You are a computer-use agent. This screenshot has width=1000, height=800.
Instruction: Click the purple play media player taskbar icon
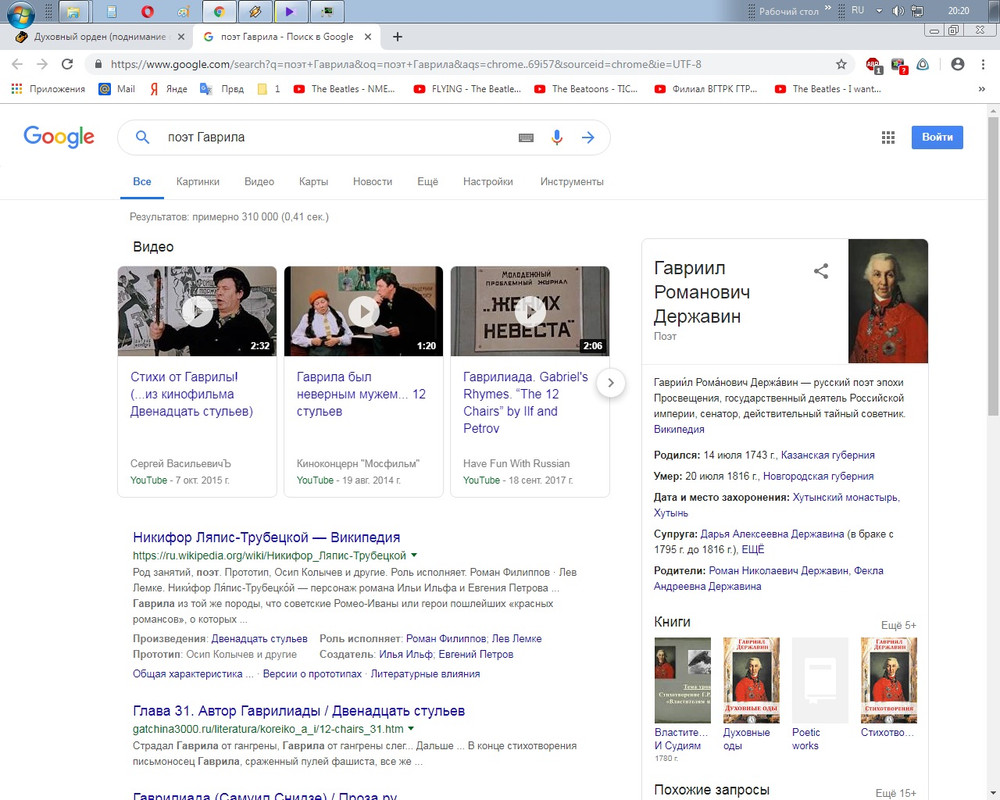[x=290, y=11]
